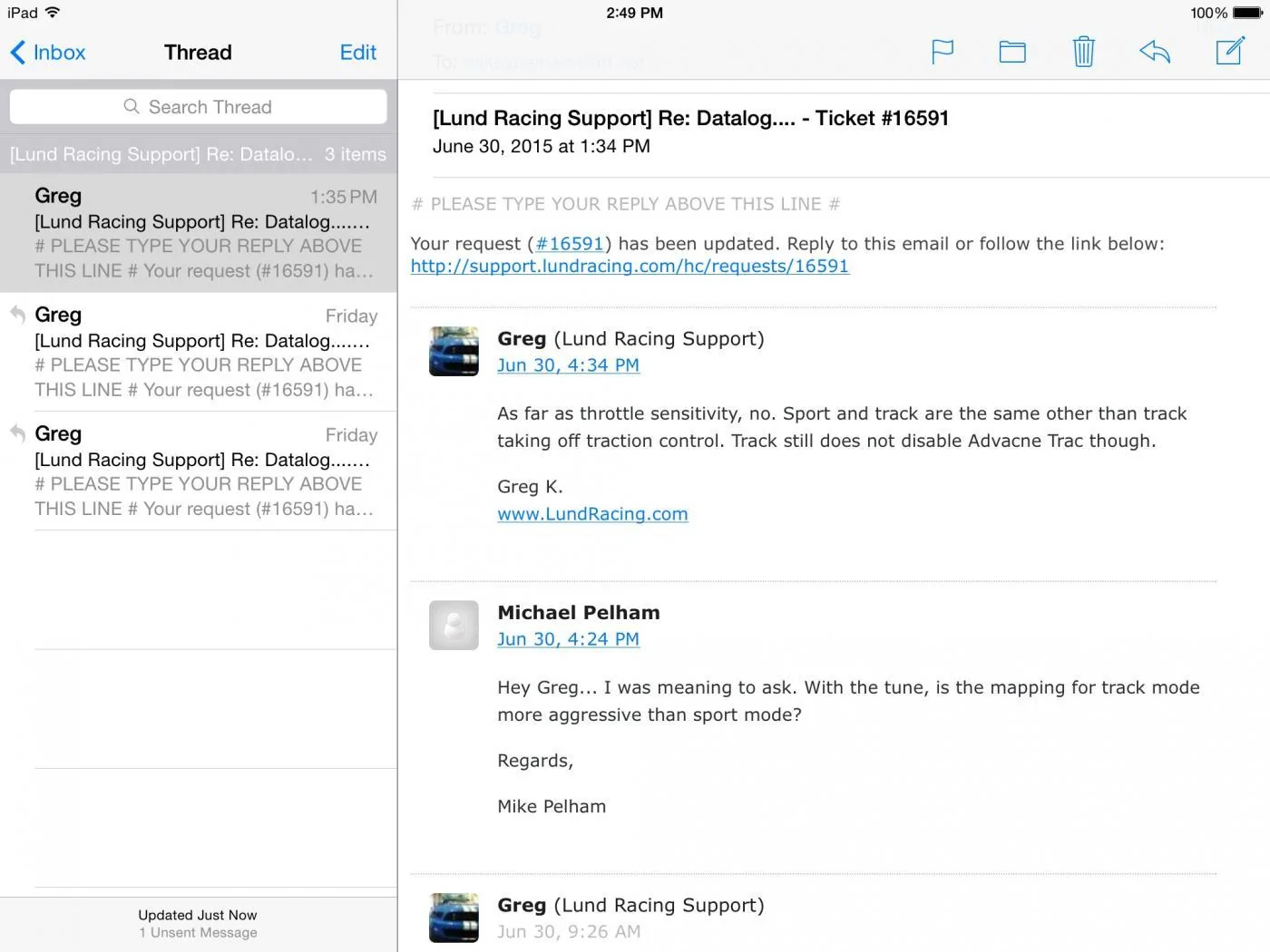Tap the Jun 30, 4:34 PM timestamp link
This screenshot has width=1270, height=952.
(x=568, y=365)
